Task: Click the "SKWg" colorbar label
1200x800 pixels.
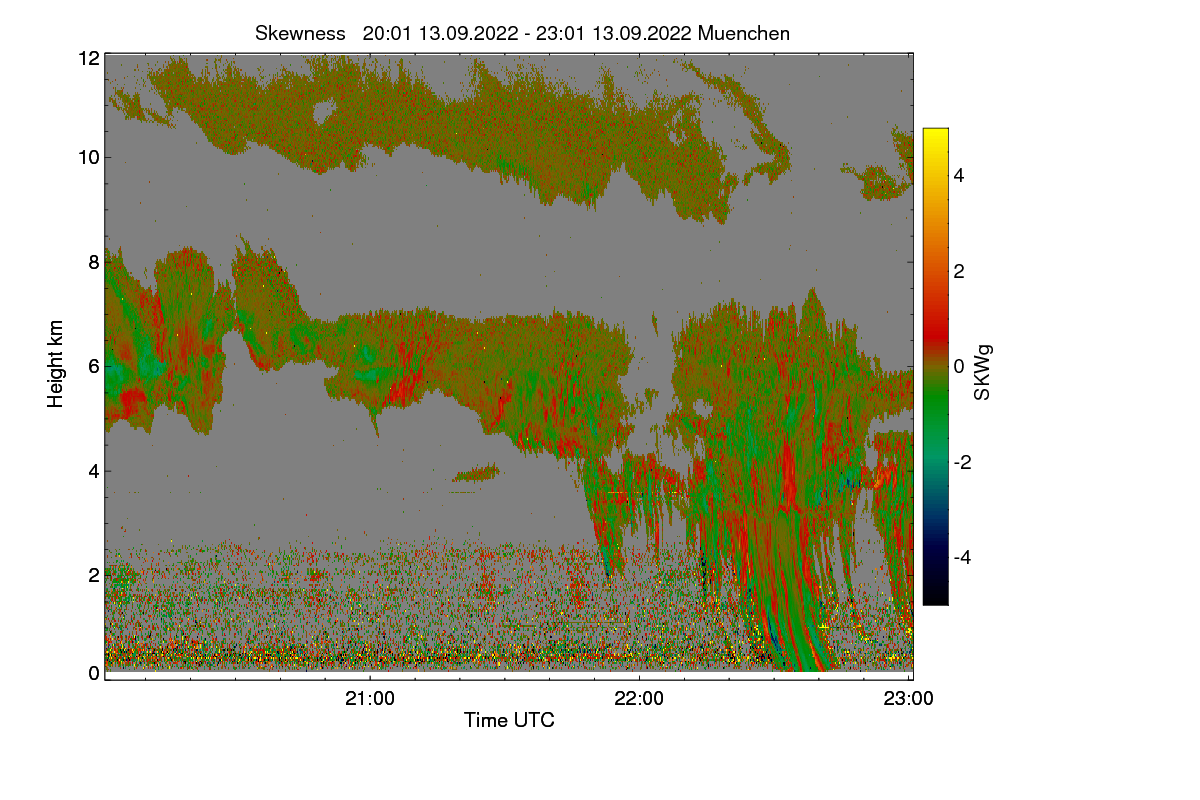Action: [983, 373]
